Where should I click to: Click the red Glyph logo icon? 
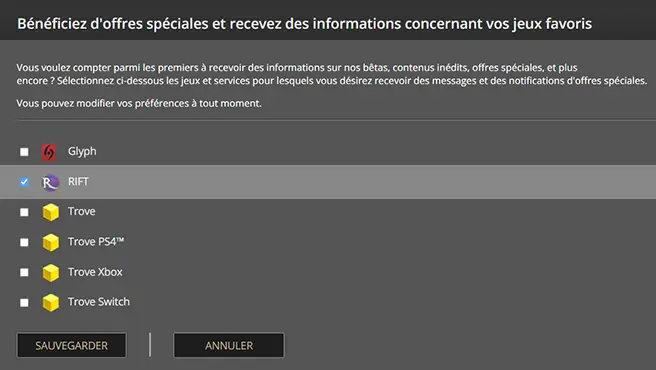tap(49, 152)
